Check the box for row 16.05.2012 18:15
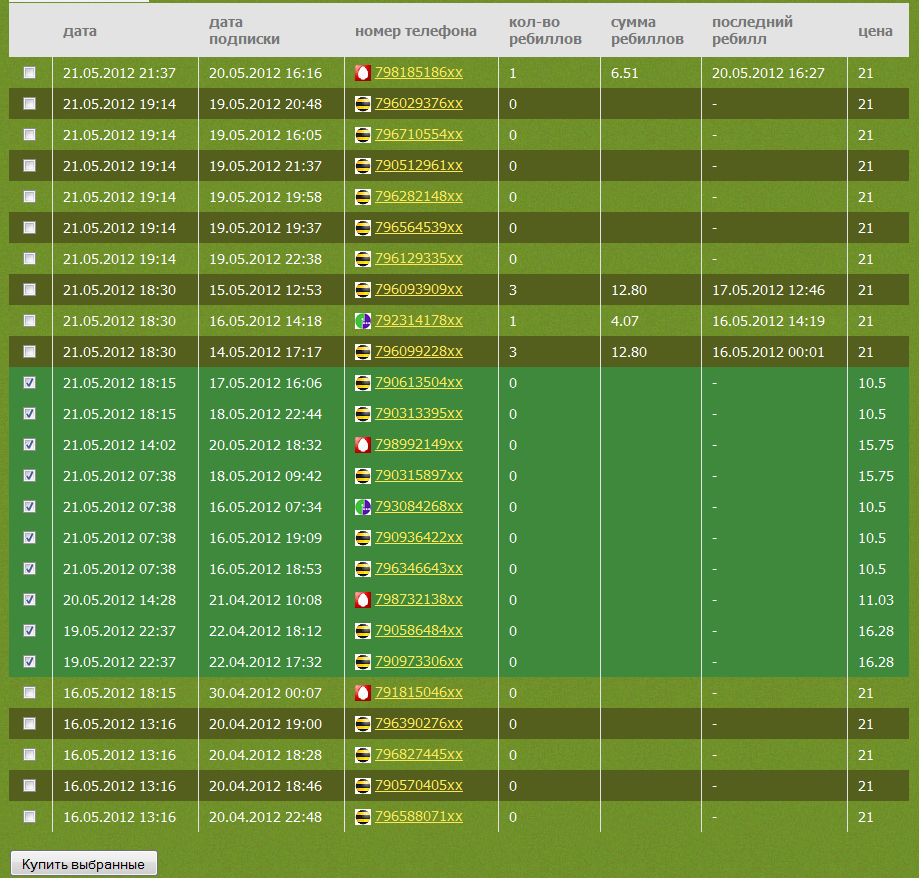Screen dimensions: 919x878 pyautogui.click(x=29, y=693)
